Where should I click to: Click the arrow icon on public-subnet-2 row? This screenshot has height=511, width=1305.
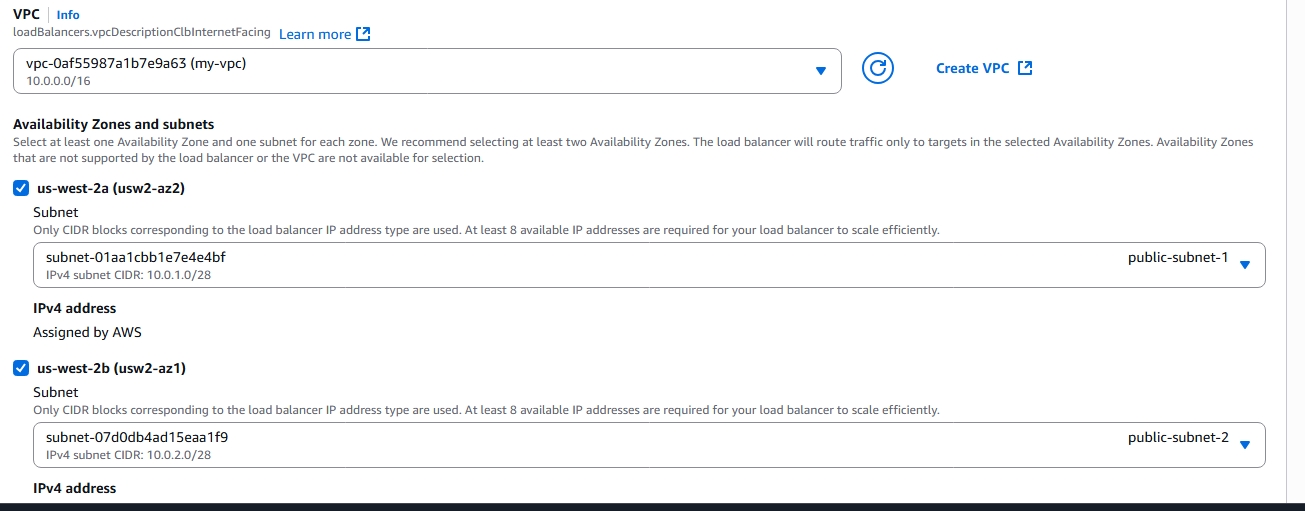[1245, 445]
